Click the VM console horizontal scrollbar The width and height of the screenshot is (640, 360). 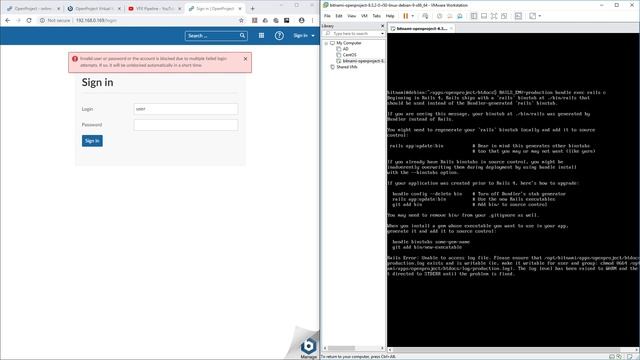[x=512, y=350]
